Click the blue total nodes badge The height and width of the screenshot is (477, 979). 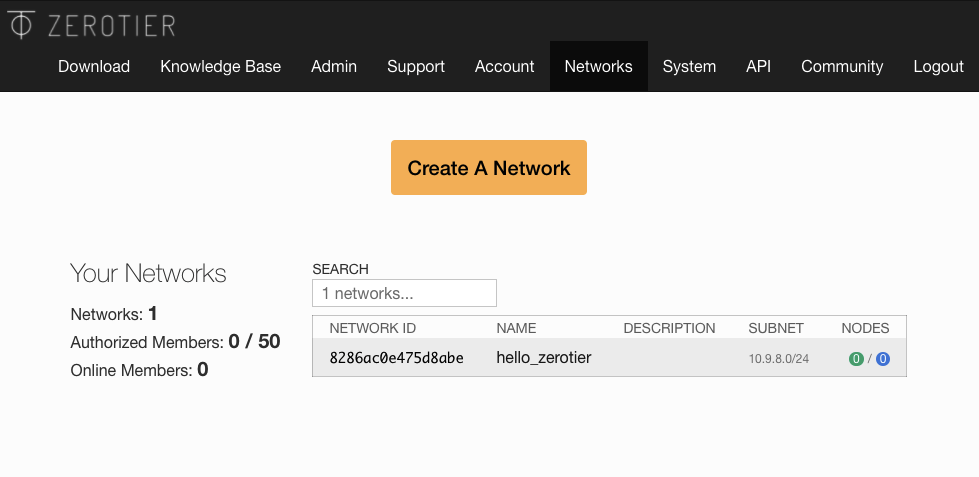pyautogui.click(x=883, y=359)
